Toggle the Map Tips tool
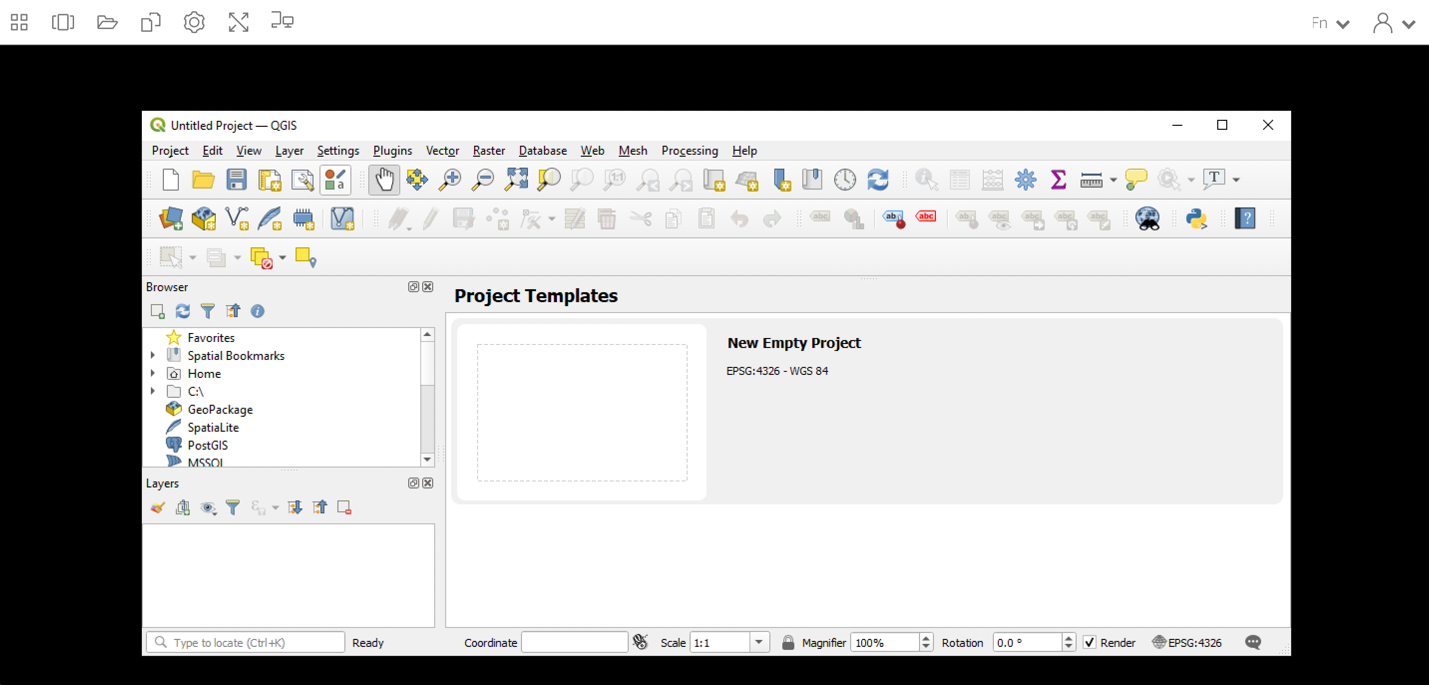 [1135, 179]
